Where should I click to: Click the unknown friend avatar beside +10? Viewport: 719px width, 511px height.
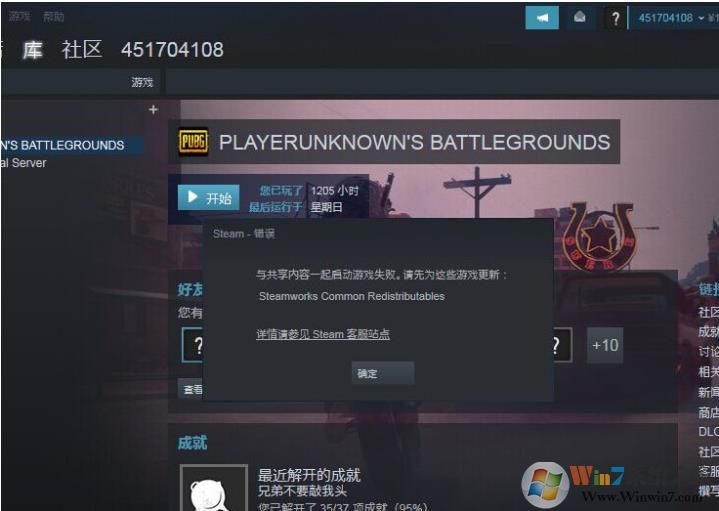563,345
